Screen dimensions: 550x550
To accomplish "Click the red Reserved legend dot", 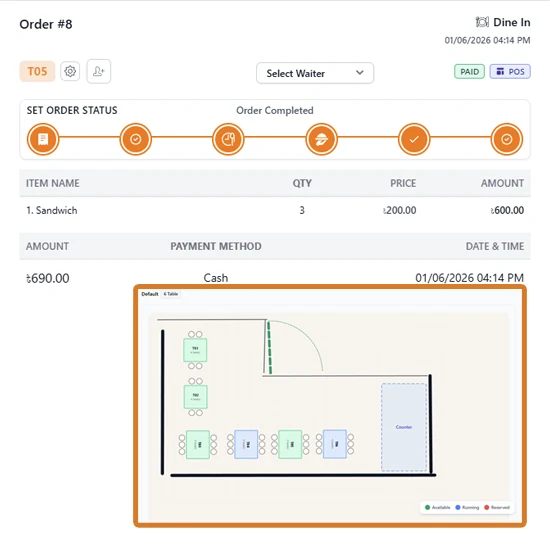I will (x=487, y=507).
